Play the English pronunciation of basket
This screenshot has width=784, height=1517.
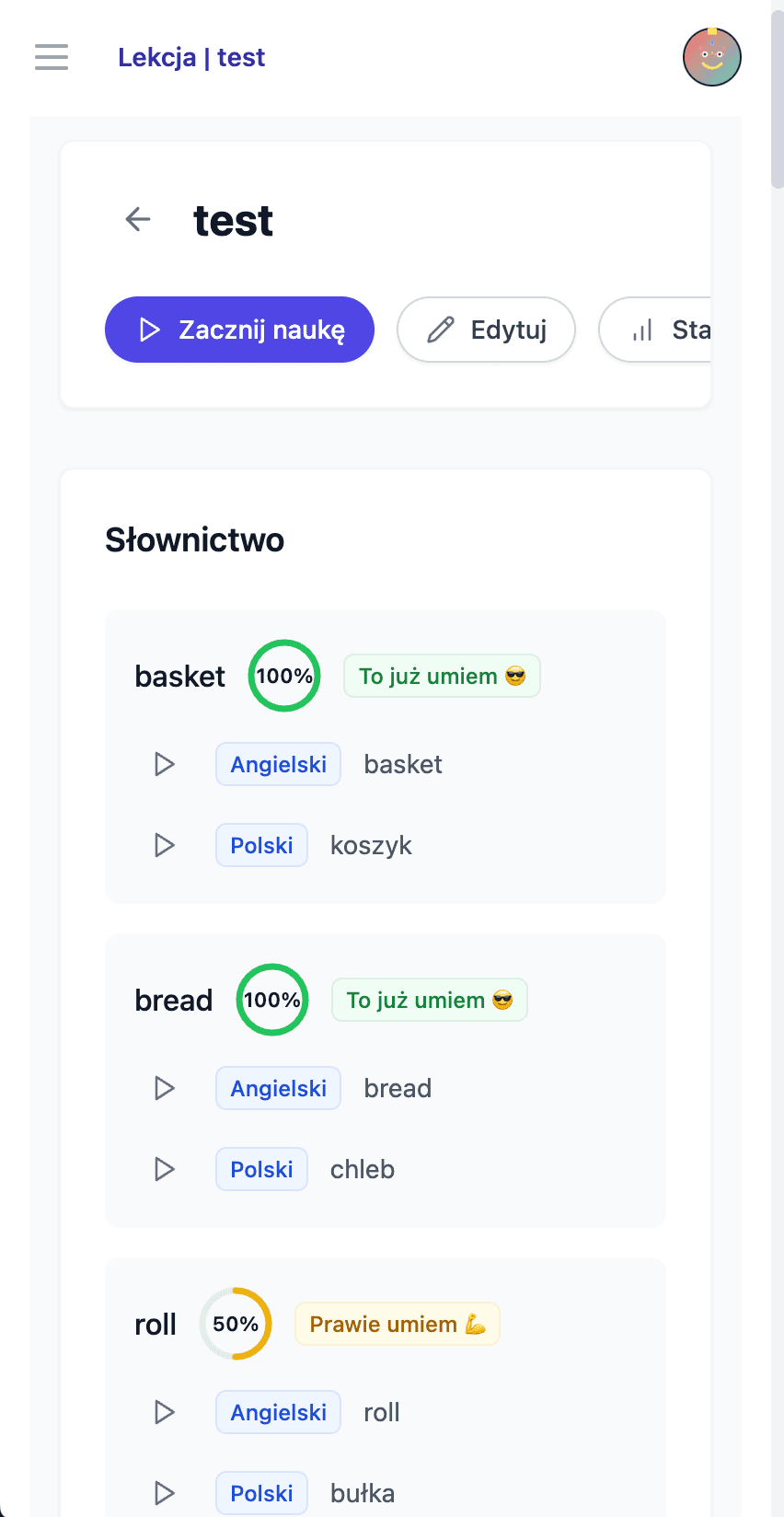tap(164, 764)
